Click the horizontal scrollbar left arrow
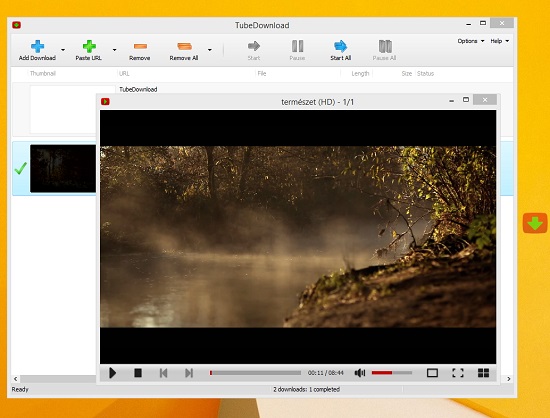 15,379
